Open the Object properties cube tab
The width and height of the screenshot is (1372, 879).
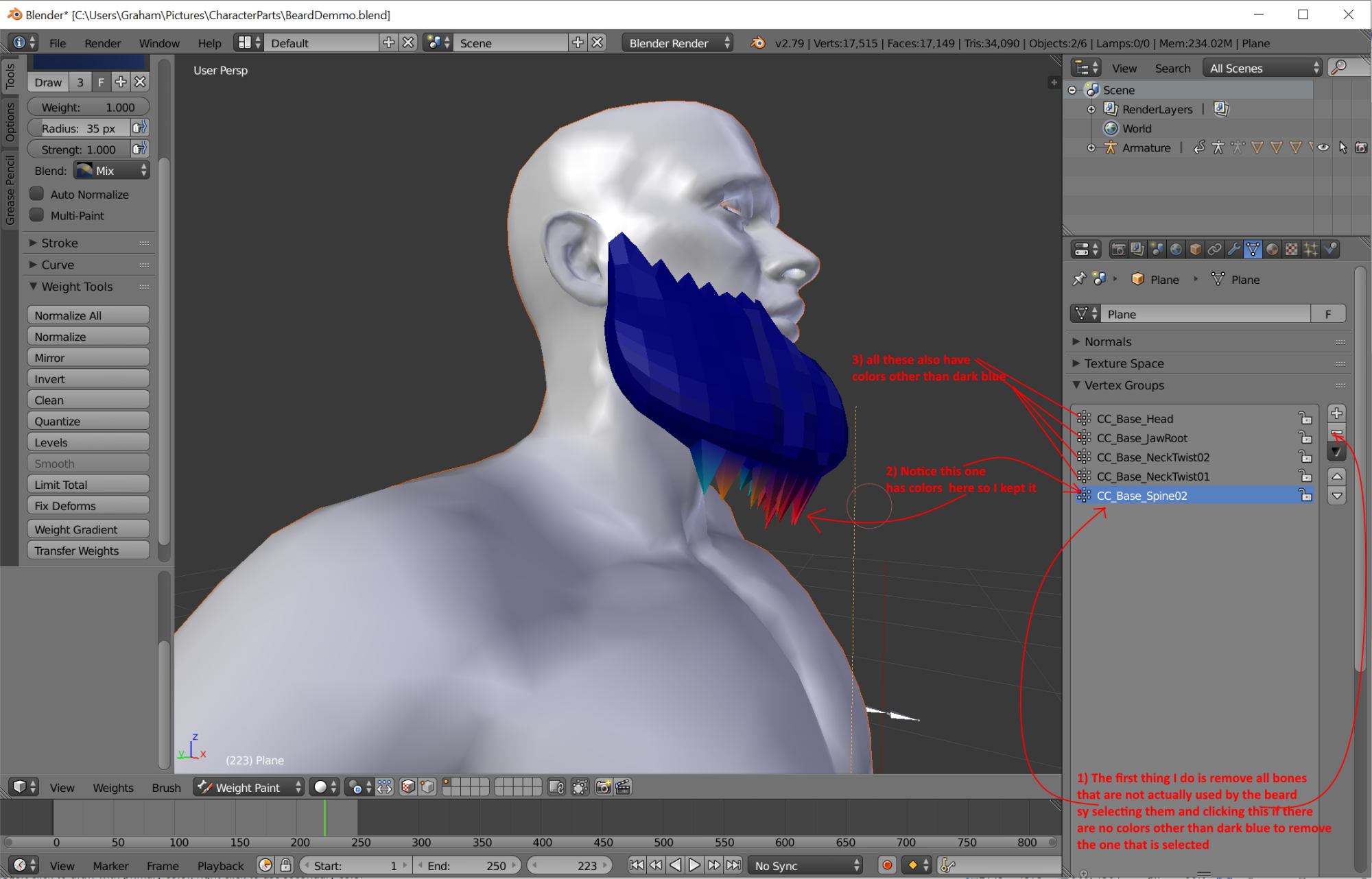pyautogui.click(x=1195, y=250)
